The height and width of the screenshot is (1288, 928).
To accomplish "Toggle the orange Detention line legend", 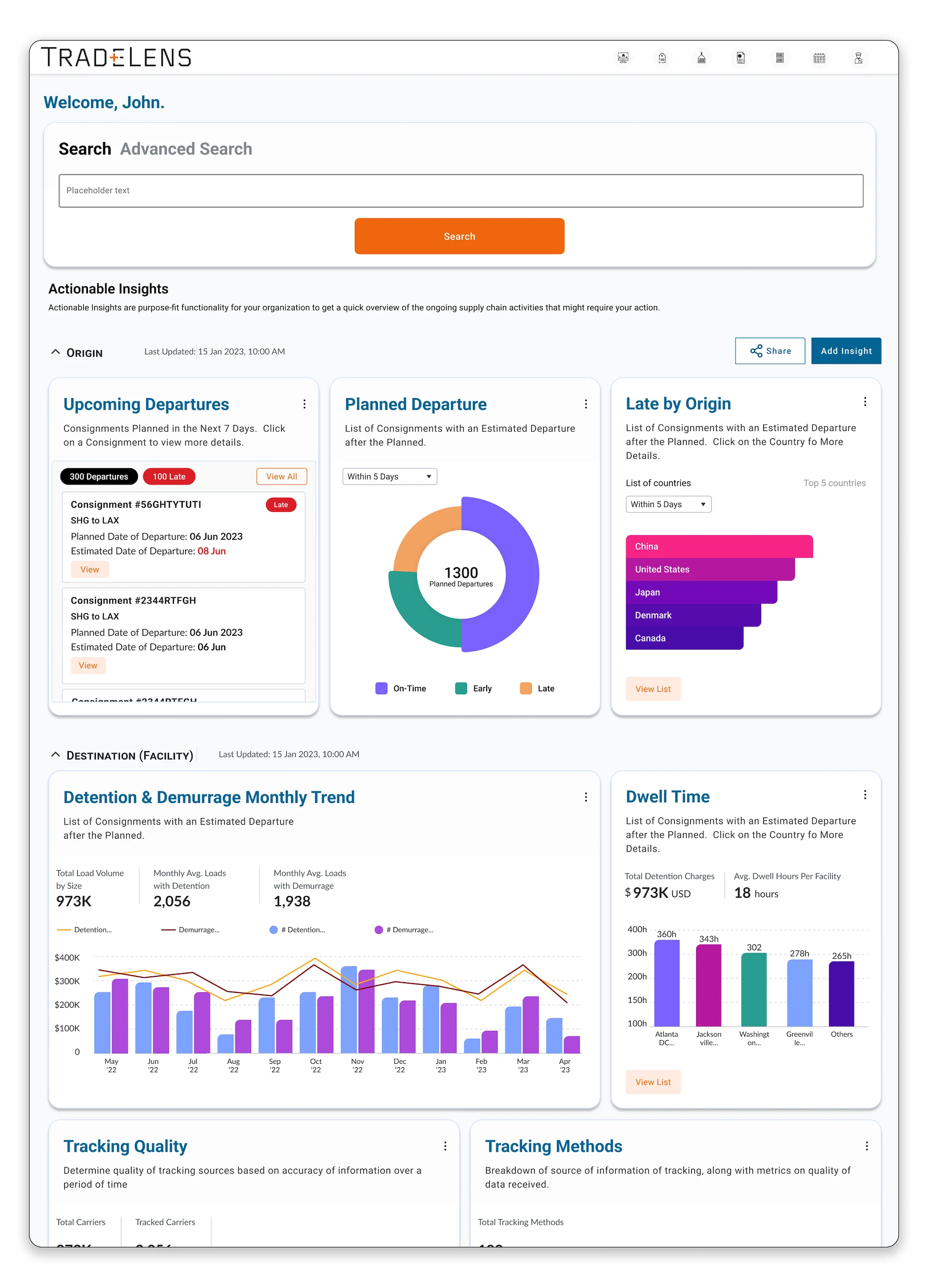I will (x=84, y=930).
